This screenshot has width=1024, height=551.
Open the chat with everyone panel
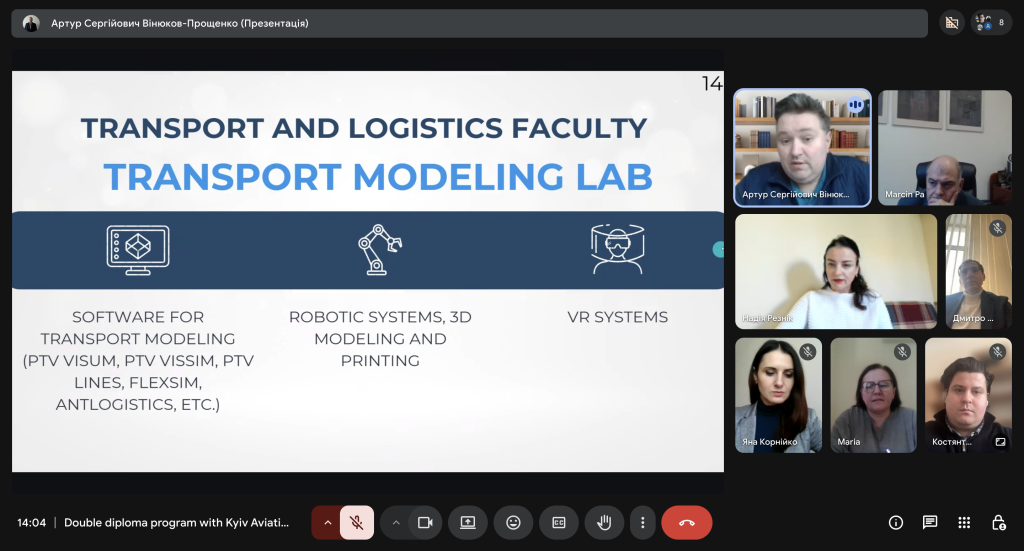point(930,522)
